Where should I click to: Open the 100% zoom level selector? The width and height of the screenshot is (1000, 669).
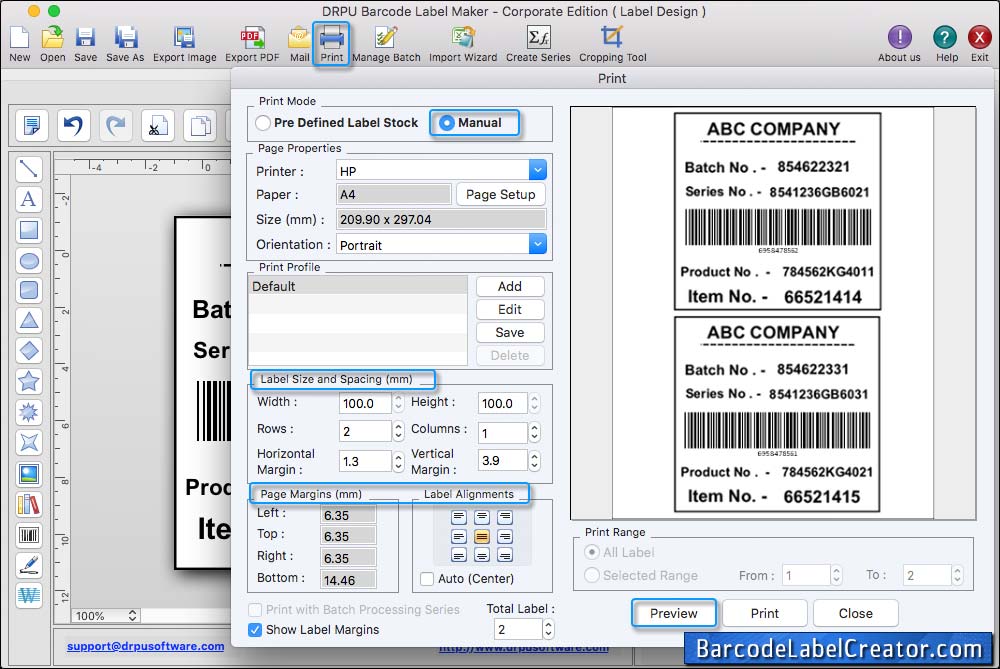pyautogui.click(x=106, y=615)
